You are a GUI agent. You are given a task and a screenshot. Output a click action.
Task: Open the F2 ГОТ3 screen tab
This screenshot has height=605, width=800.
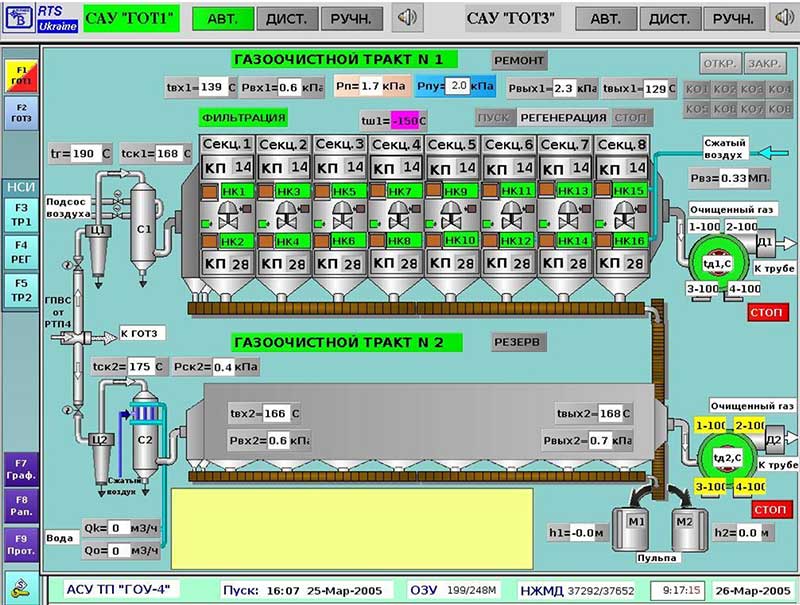pos(20,112)
